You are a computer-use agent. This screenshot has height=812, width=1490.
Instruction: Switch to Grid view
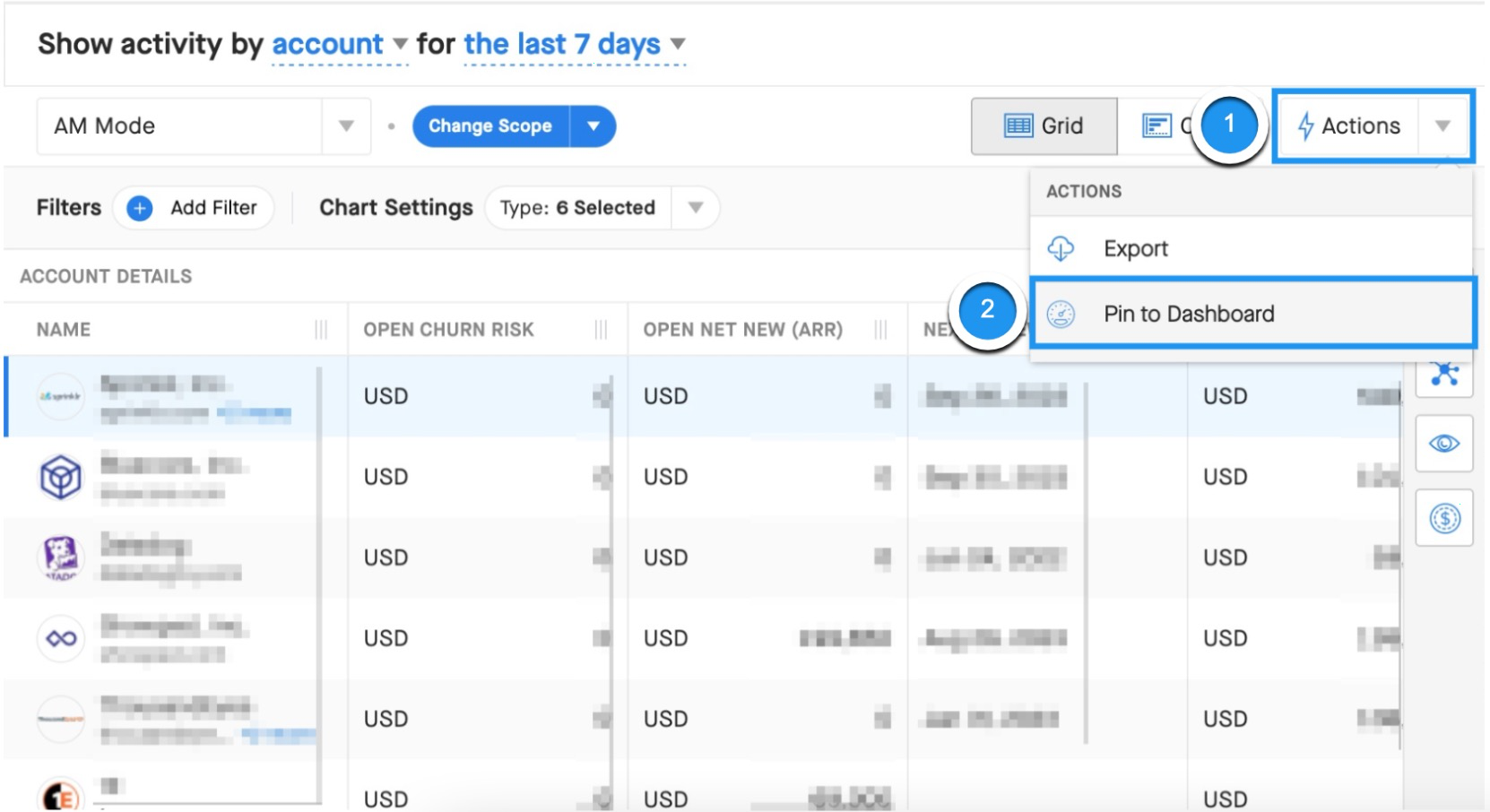(x=1044, y=126)
